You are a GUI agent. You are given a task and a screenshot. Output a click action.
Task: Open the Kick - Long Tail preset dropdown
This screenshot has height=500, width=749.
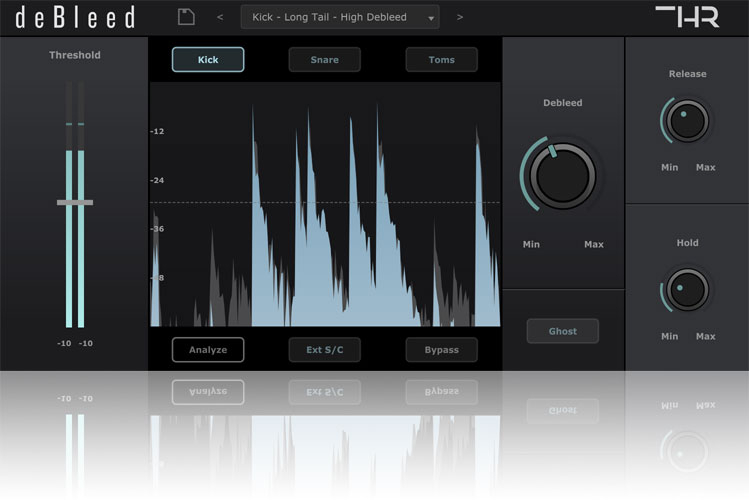coord(340,17)
